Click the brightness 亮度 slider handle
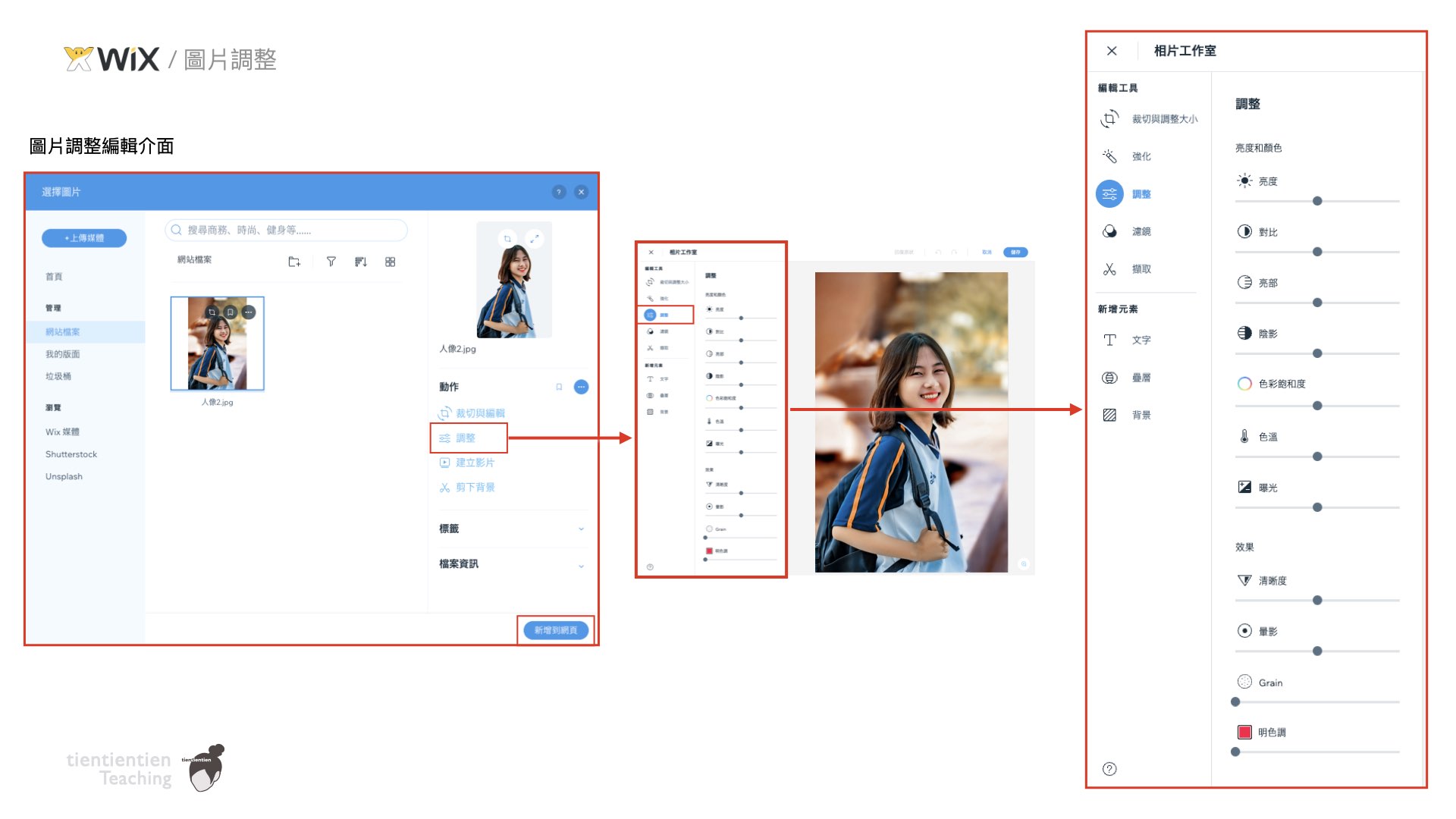Viewport: 1456px width, 819px height. (x=1317, y=201)
